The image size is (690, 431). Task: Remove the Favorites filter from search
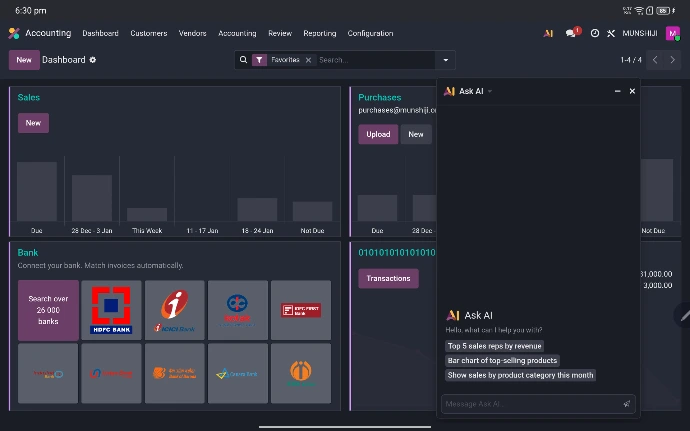[x=308, y=60]
